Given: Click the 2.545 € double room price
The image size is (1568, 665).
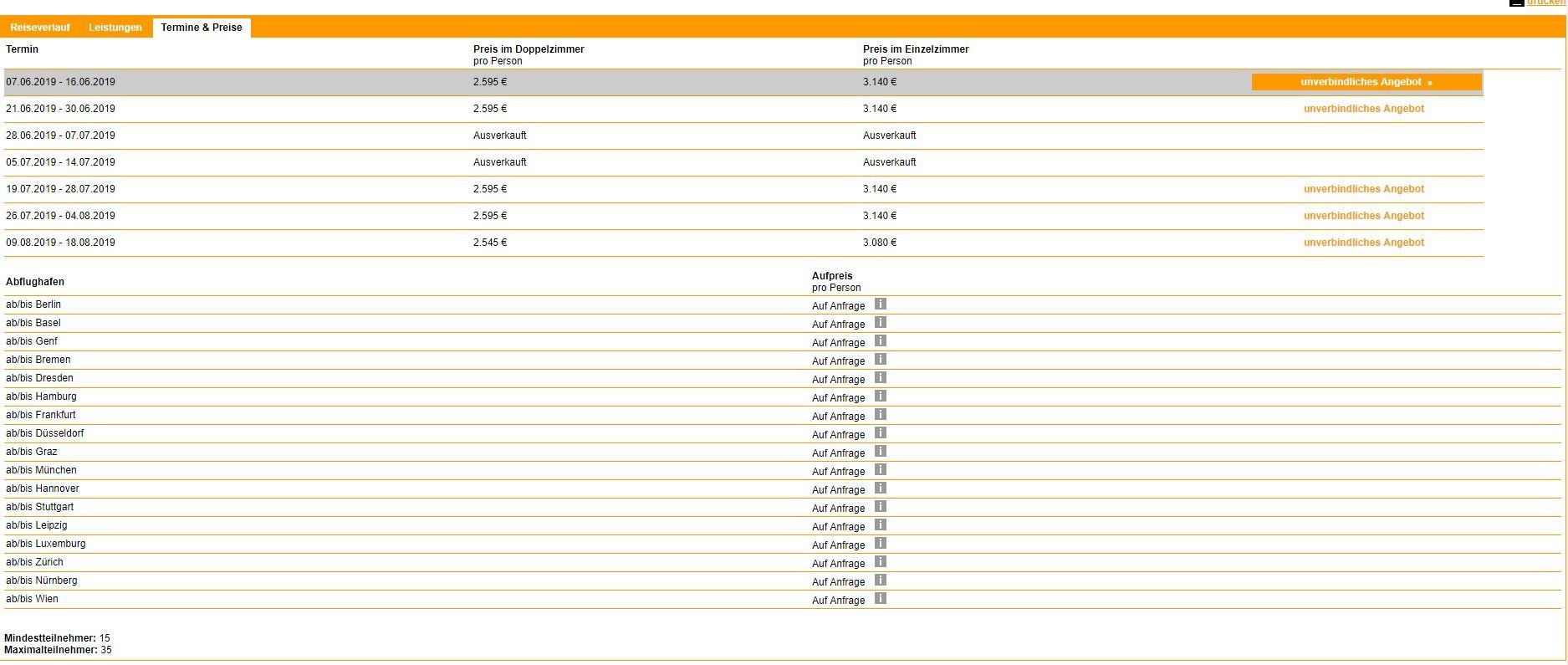Looking at the screenshot, I should pyautogui.click(x=490, y=243).
